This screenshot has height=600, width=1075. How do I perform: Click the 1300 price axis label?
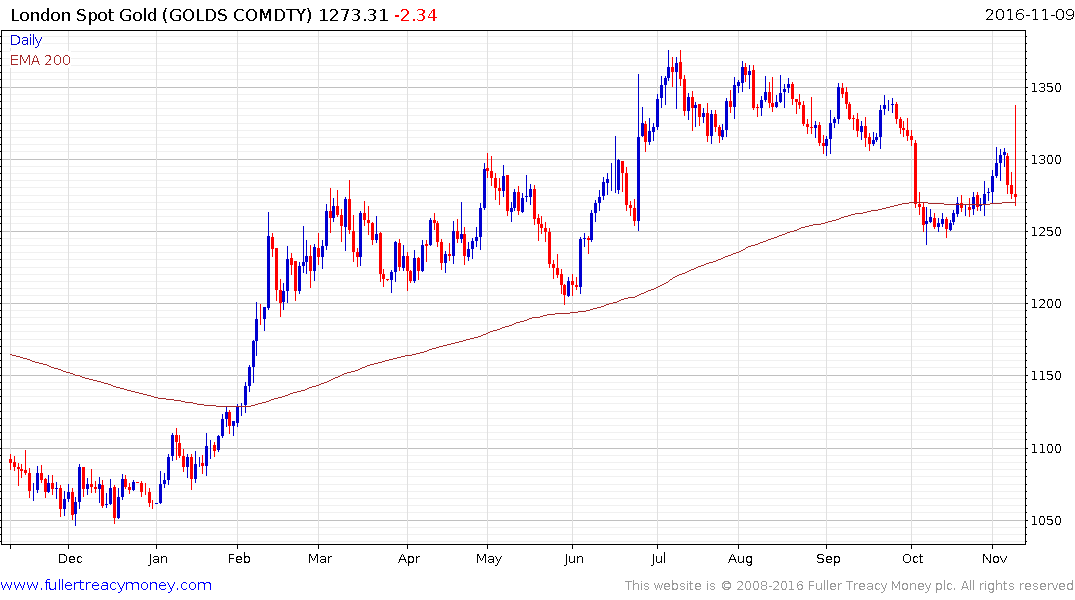point(1046,160)
